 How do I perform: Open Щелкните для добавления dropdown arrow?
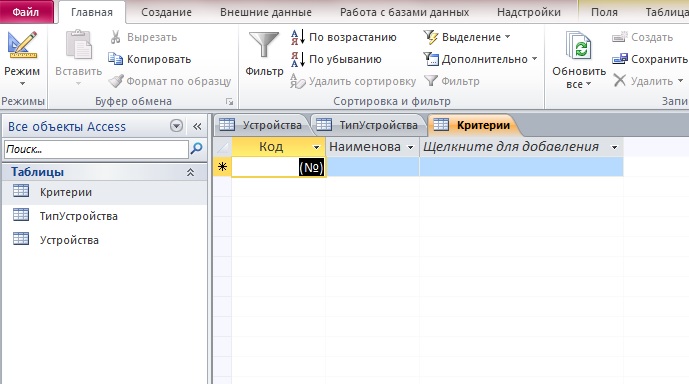coord(614,147)
